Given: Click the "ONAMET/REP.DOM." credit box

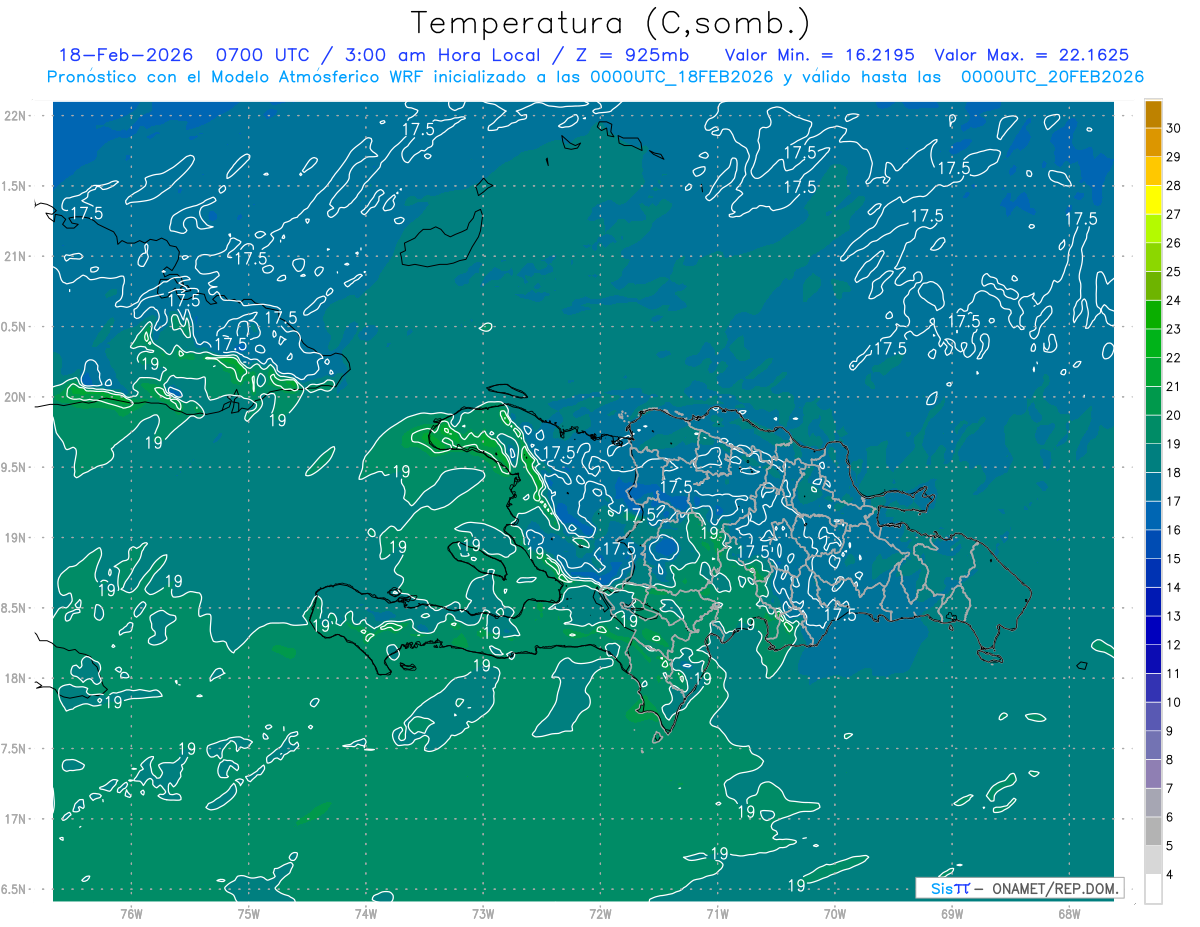Looking at the screenshot, I should [1020, 888].
